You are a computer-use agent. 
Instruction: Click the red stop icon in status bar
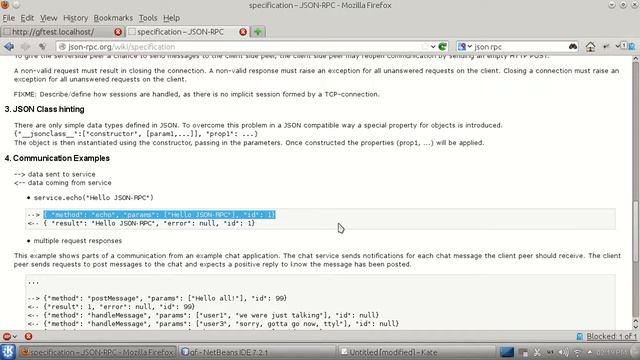tap(28, 336)
